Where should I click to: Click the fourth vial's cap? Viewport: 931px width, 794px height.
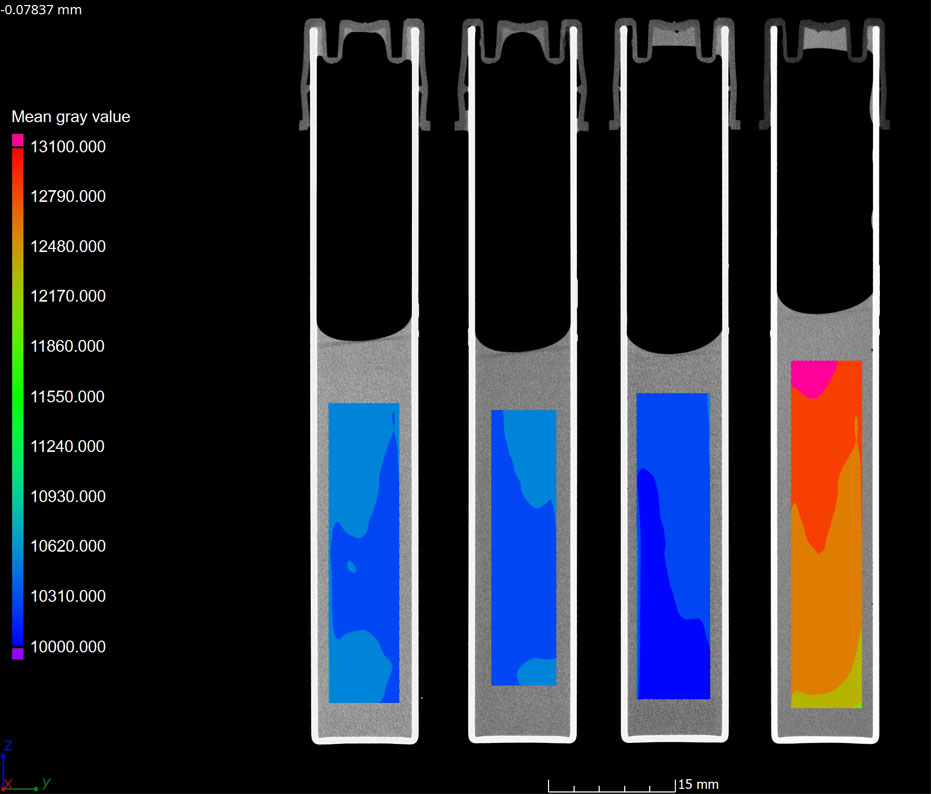[825, 74]
